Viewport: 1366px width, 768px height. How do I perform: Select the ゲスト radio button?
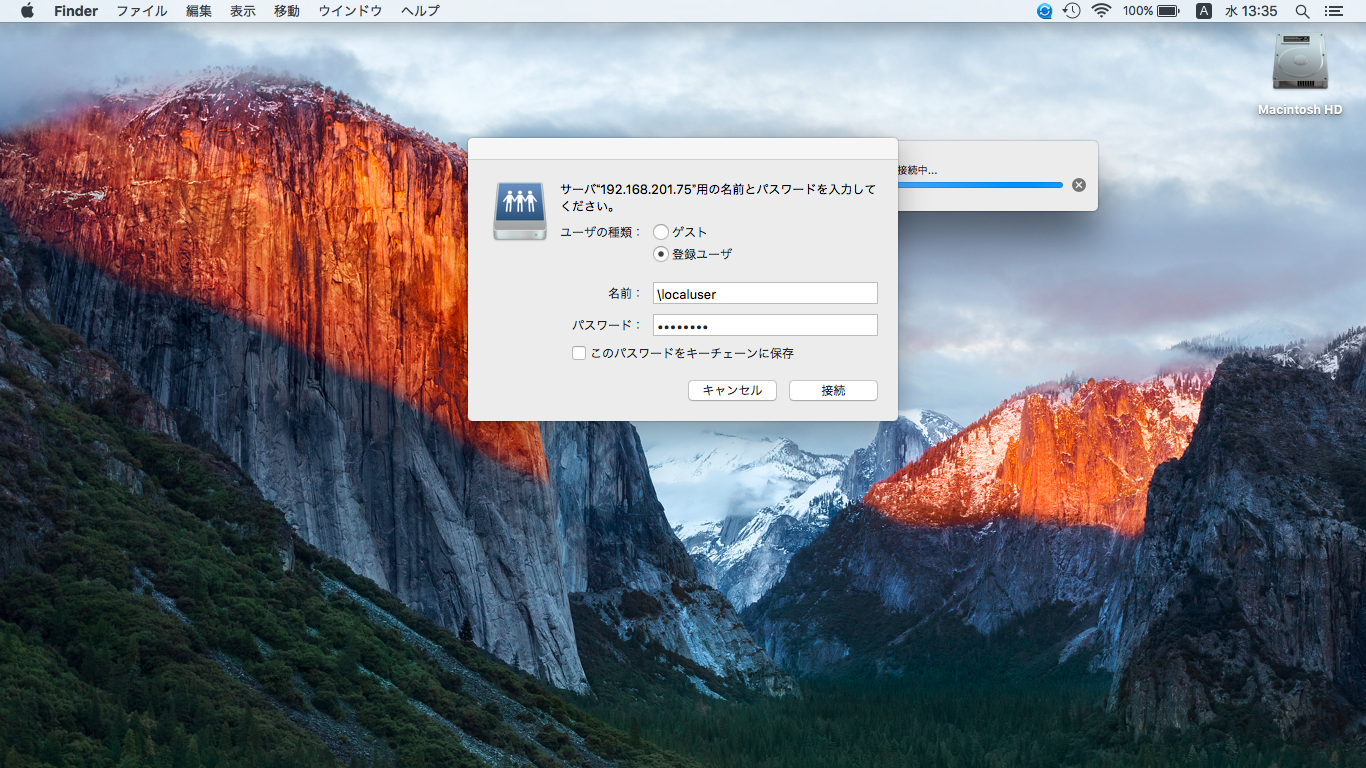click(661, 232)
